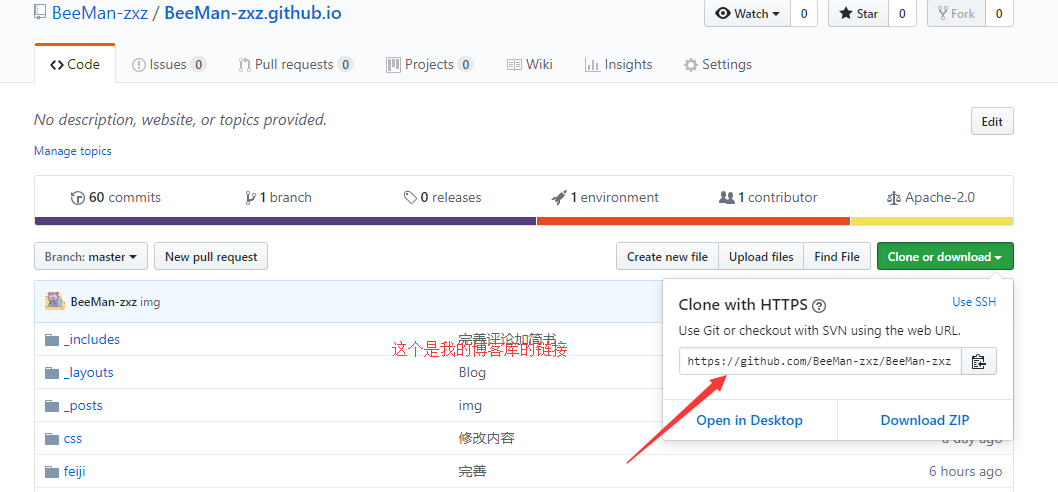View the 0 releases page
This screenshot has height=492, width=1058.
point(443,198)
